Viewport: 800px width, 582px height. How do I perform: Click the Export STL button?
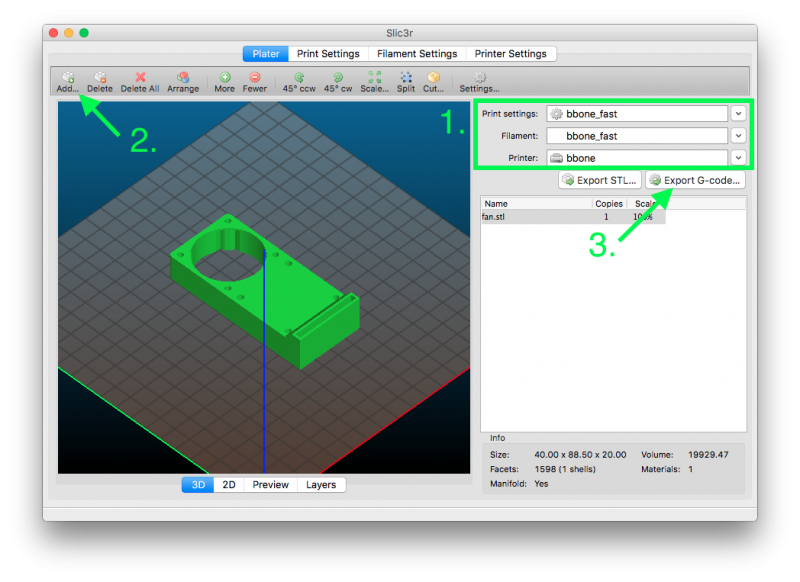599,180
